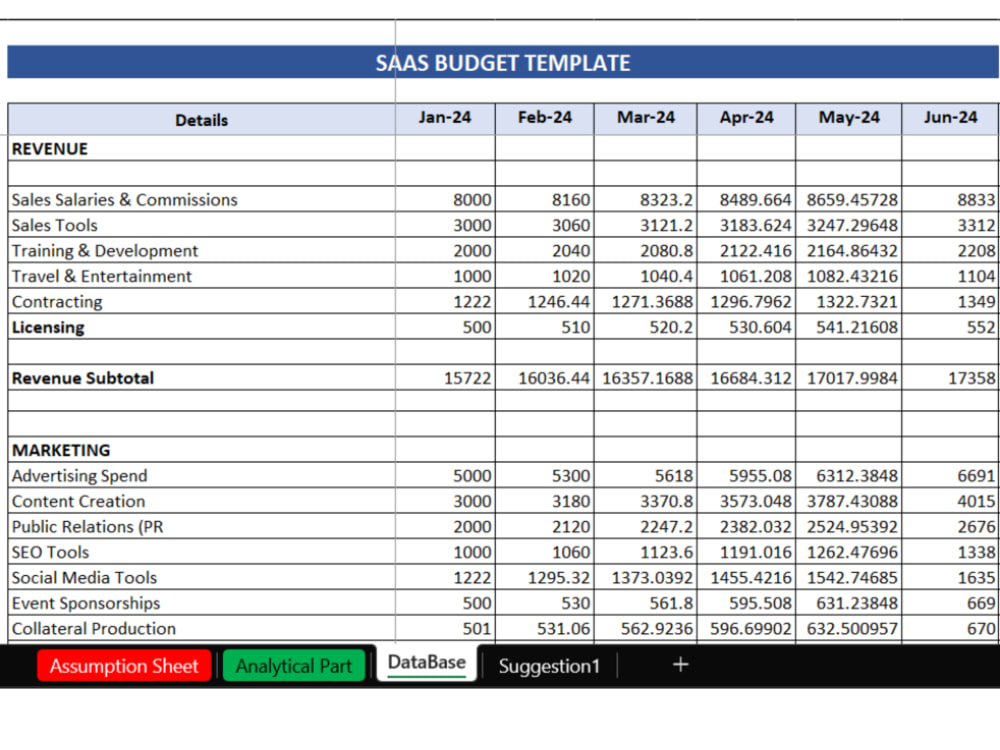Click the 1191.016 SEO Tools cell

click(x=746, y=552)
